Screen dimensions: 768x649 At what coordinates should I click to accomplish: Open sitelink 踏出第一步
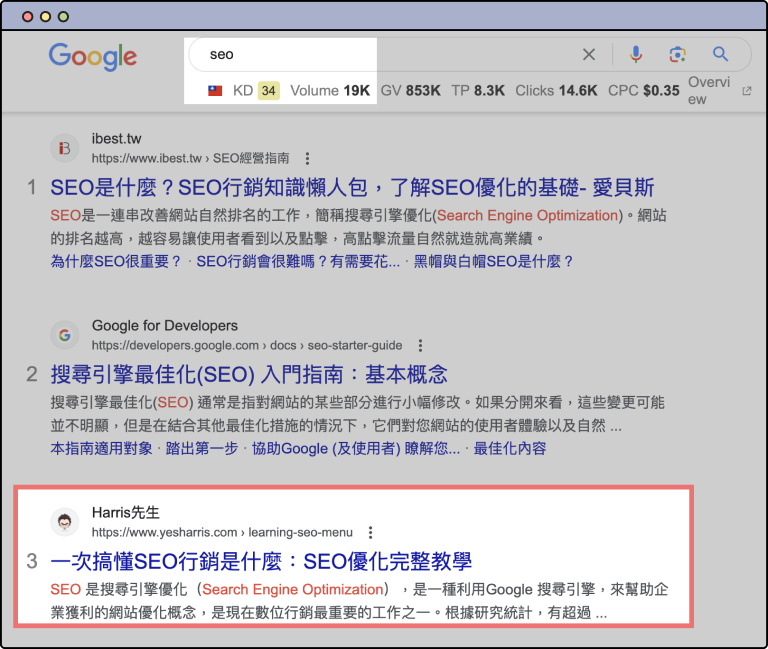tap(202, 448)
